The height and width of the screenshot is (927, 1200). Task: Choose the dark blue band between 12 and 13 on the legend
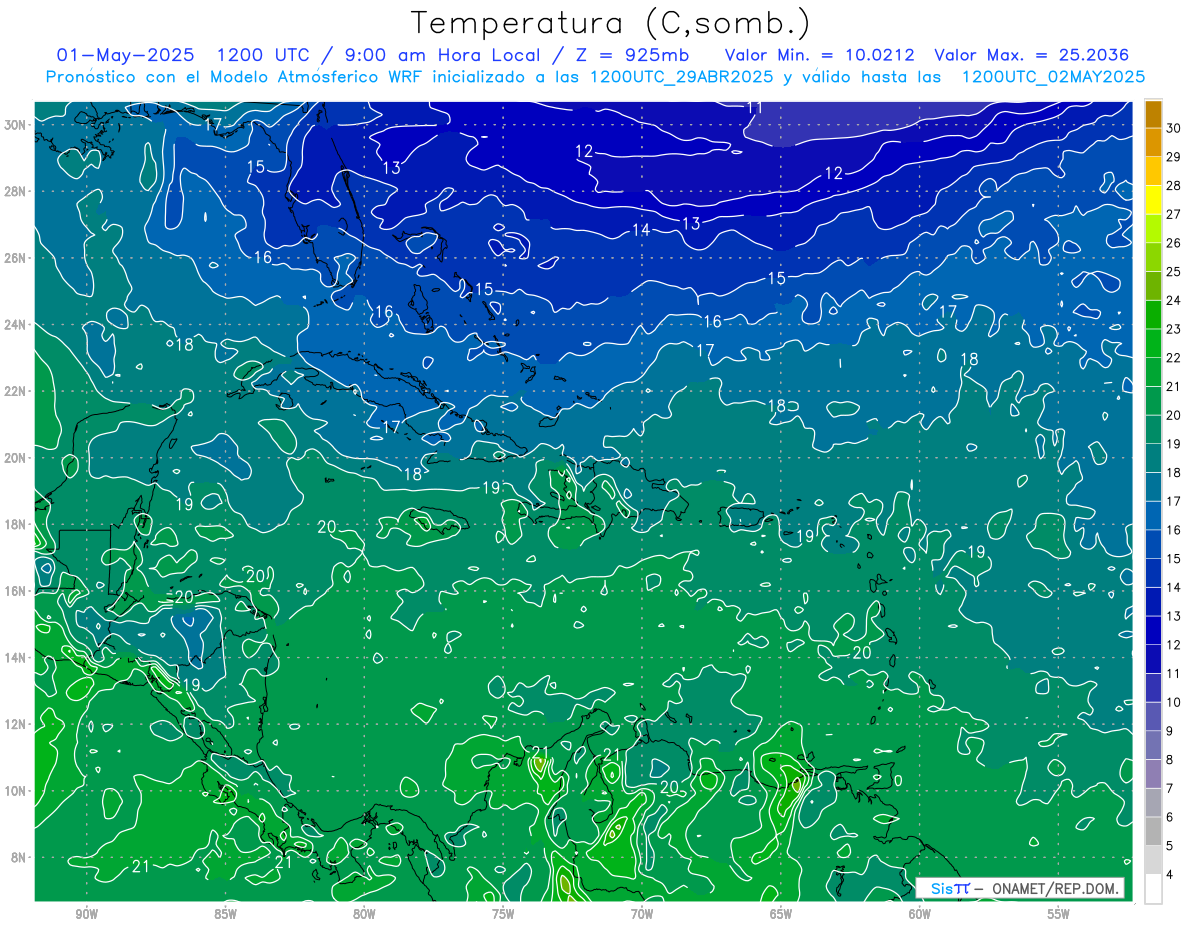(x=1153, y=631)
